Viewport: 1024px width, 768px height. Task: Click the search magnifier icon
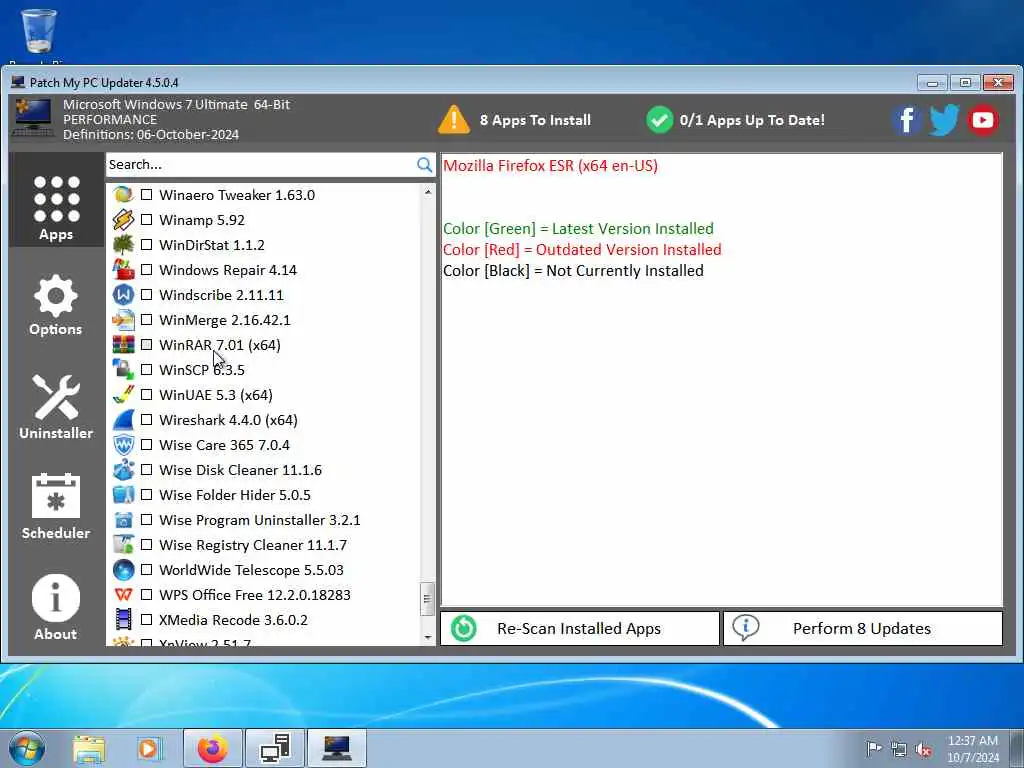pyautogui.click(x=424, y=165)
